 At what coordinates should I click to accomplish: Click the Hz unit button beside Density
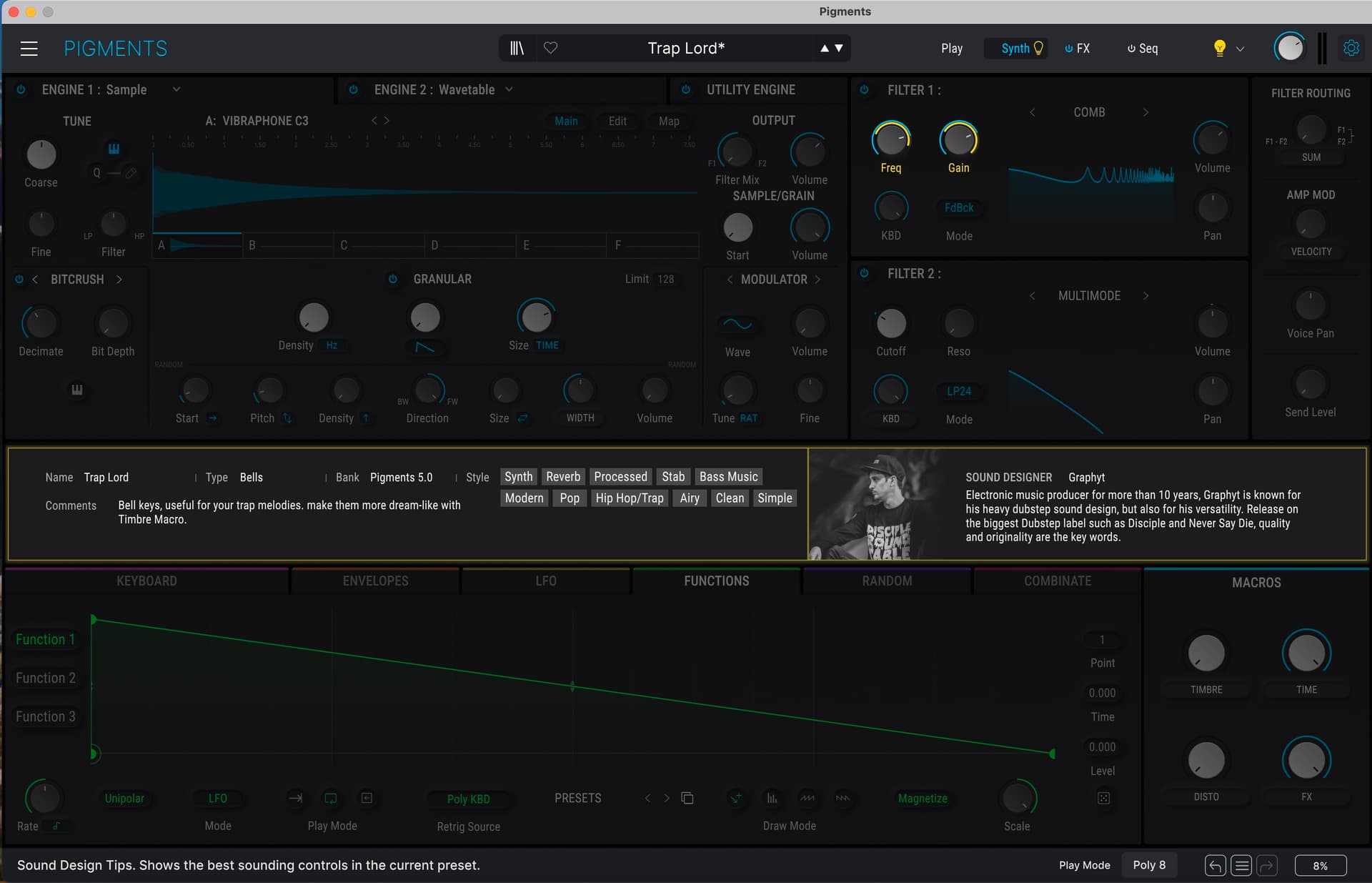click(x=332, y=345)
